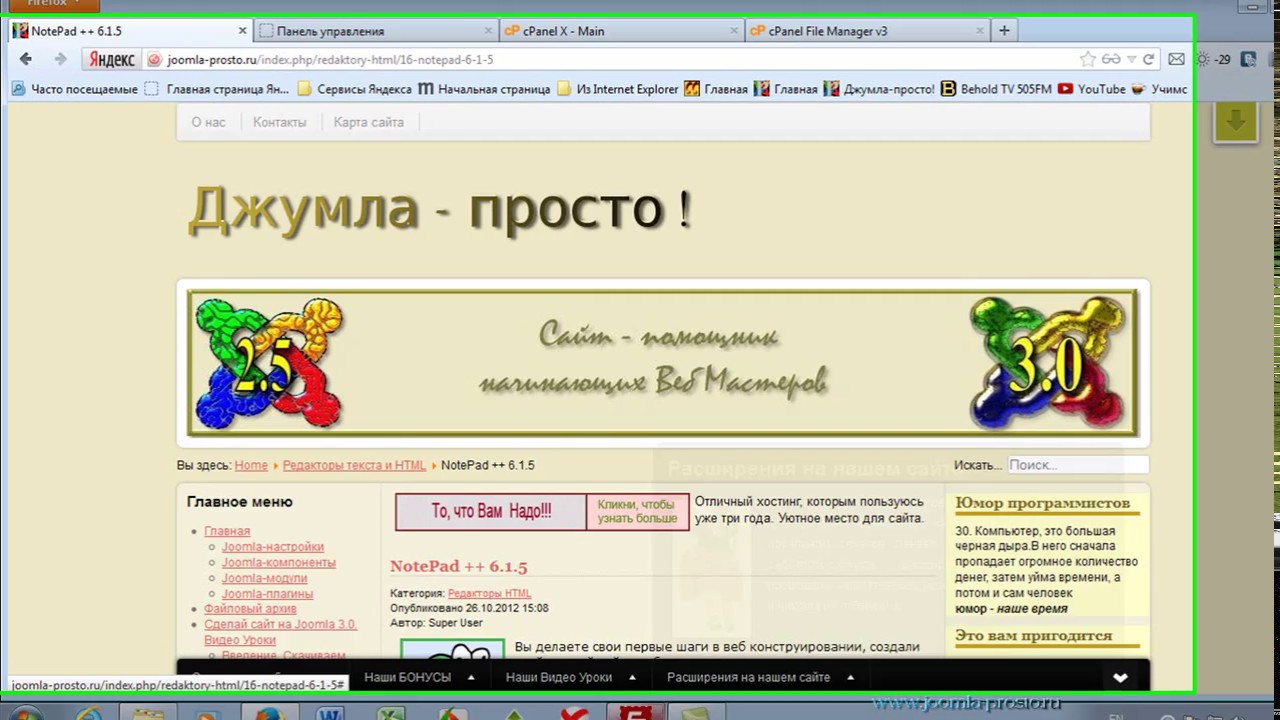Open the Контакты top menu item
This screenshot has height=720, width=1280.
[x=279, y=122]
